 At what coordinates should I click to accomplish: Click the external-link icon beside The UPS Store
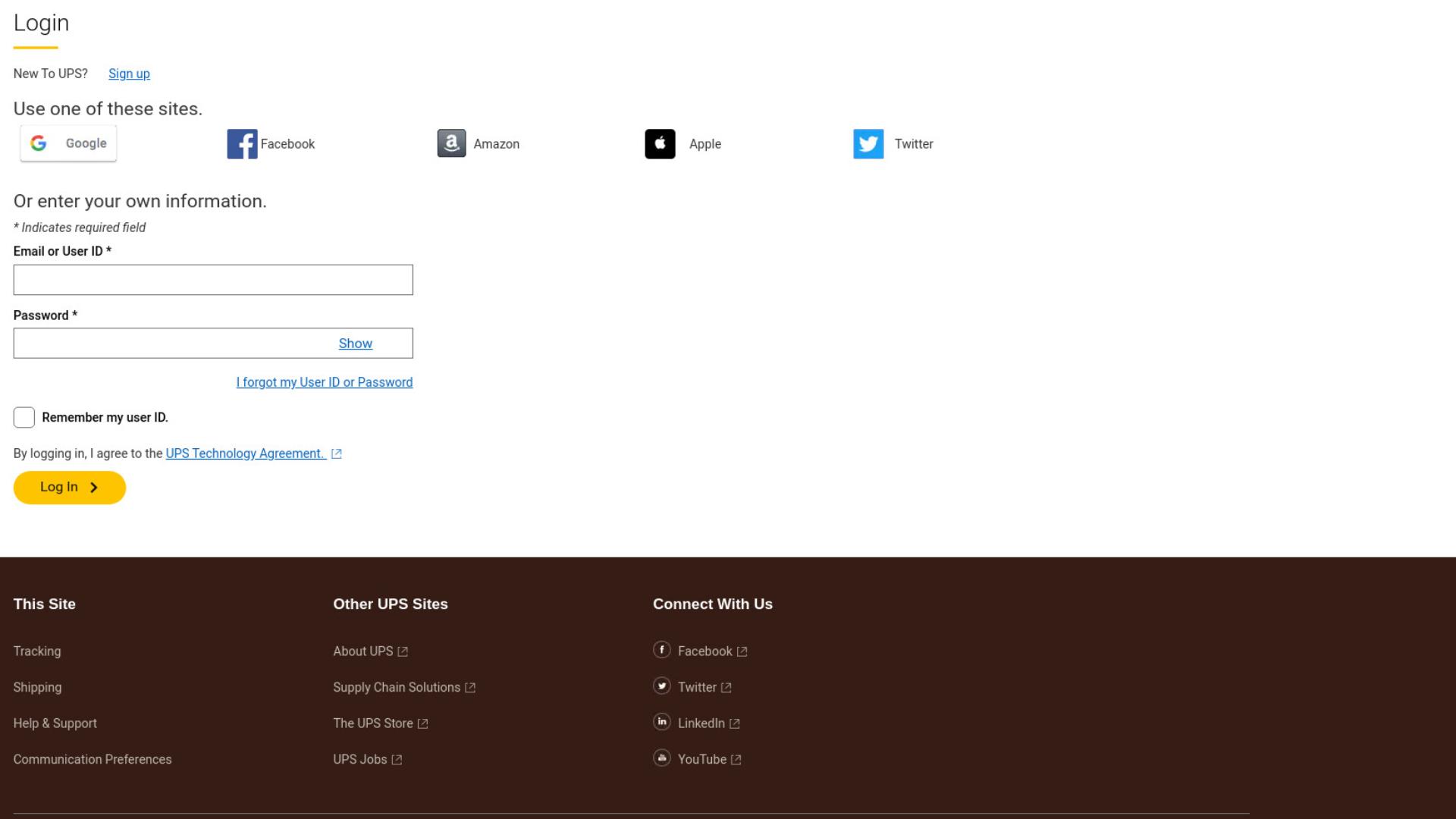pyautogui.click(x=423, y=723)
